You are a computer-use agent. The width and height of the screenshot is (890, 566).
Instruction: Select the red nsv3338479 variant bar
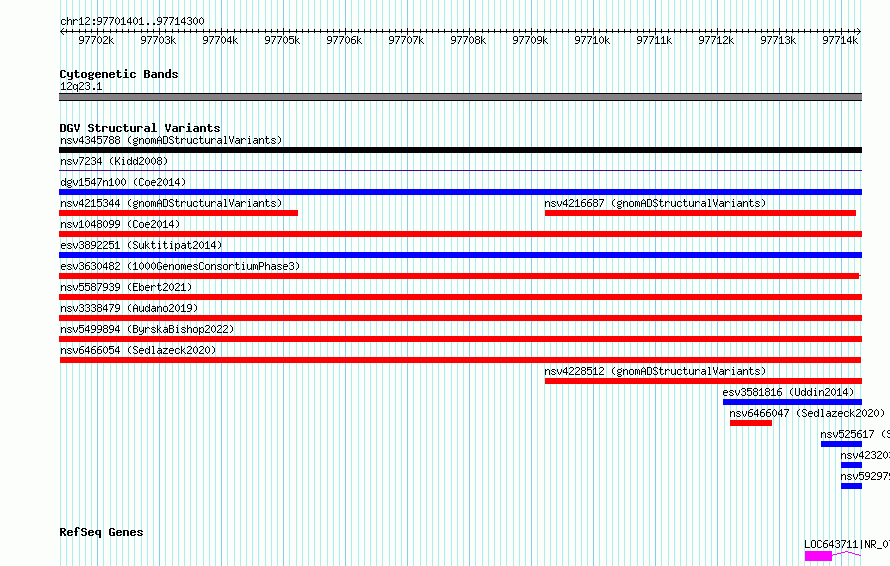tap(460, 318)
